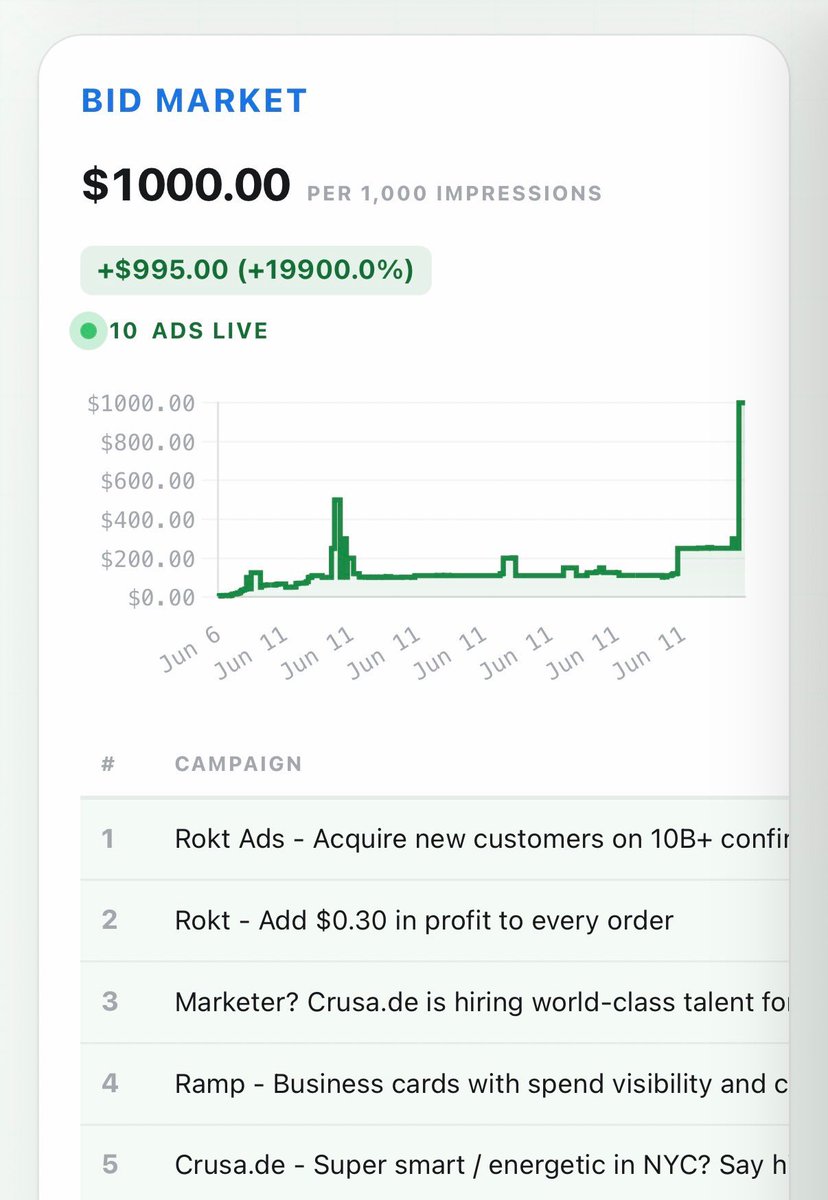Open the BID MARKET heading
The height and width of the screenshot is (1200, 828).
[x=194, y=101]
